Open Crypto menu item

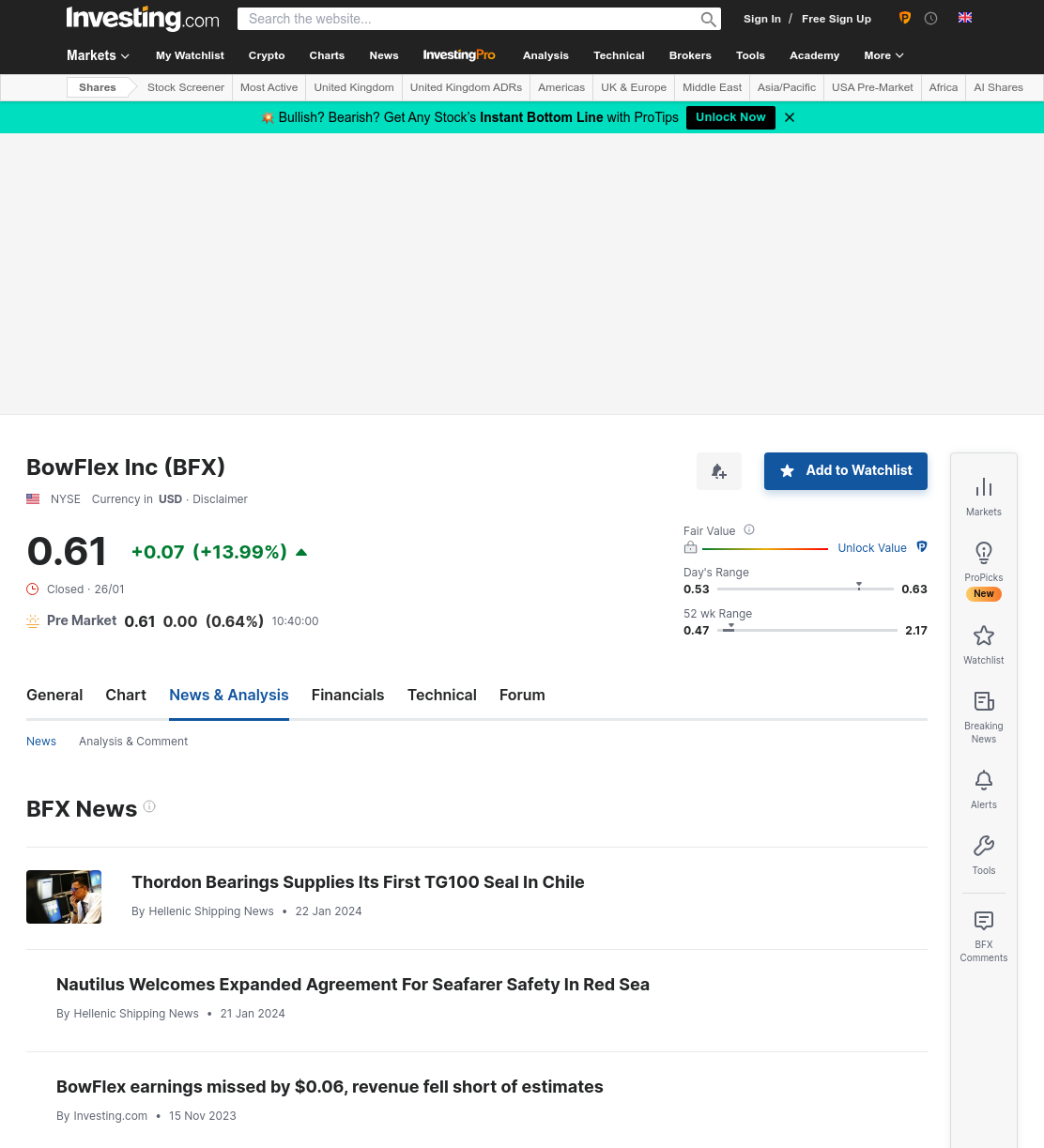coord(267,55)
